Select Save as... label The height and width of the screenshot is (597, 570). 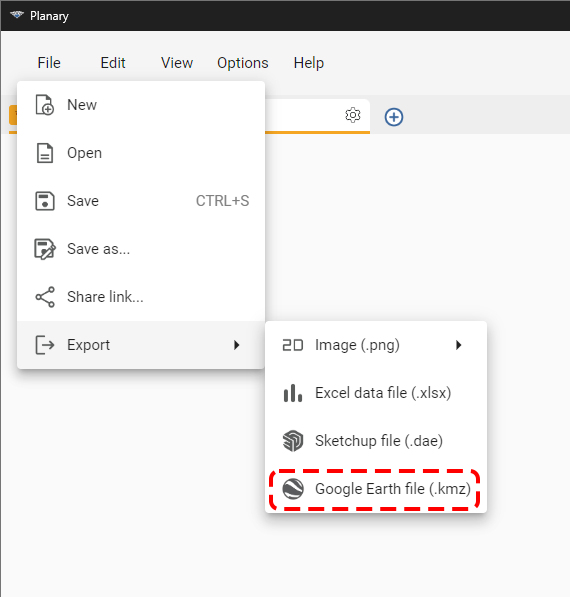click(x=98, y=249)
